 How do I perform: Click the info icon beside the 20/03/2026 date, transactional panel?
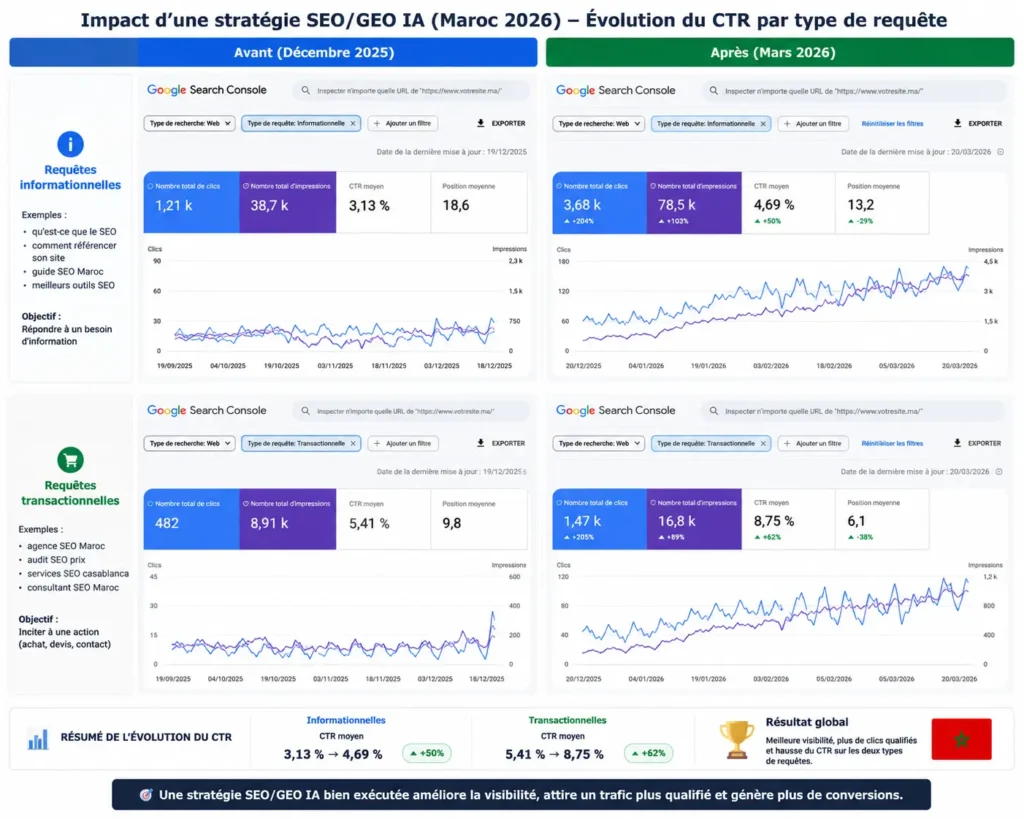(999, 472)
